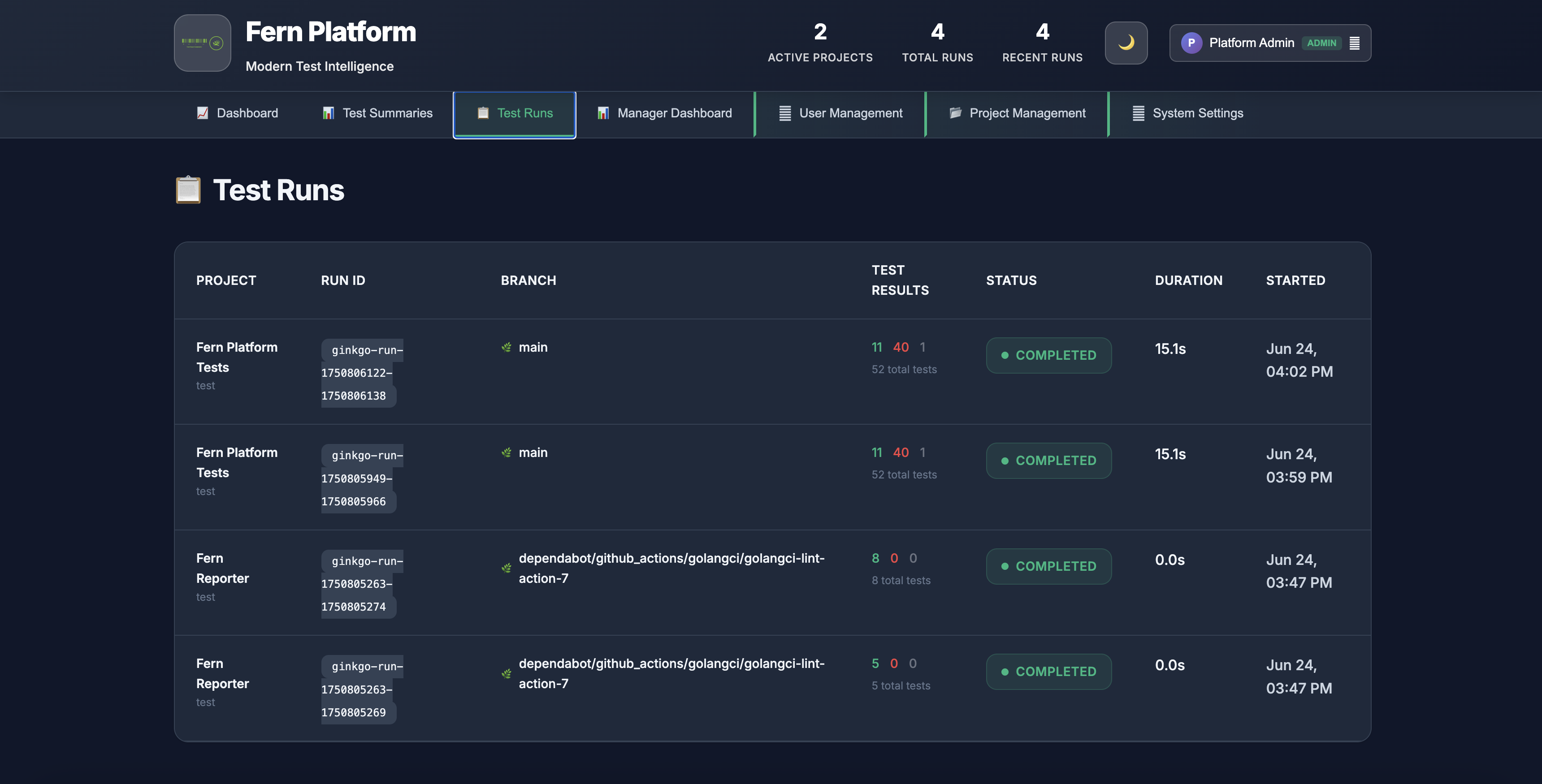The image size is (1542, 784).
Task: Select the Test Runs tab
Action: (514, 114)
